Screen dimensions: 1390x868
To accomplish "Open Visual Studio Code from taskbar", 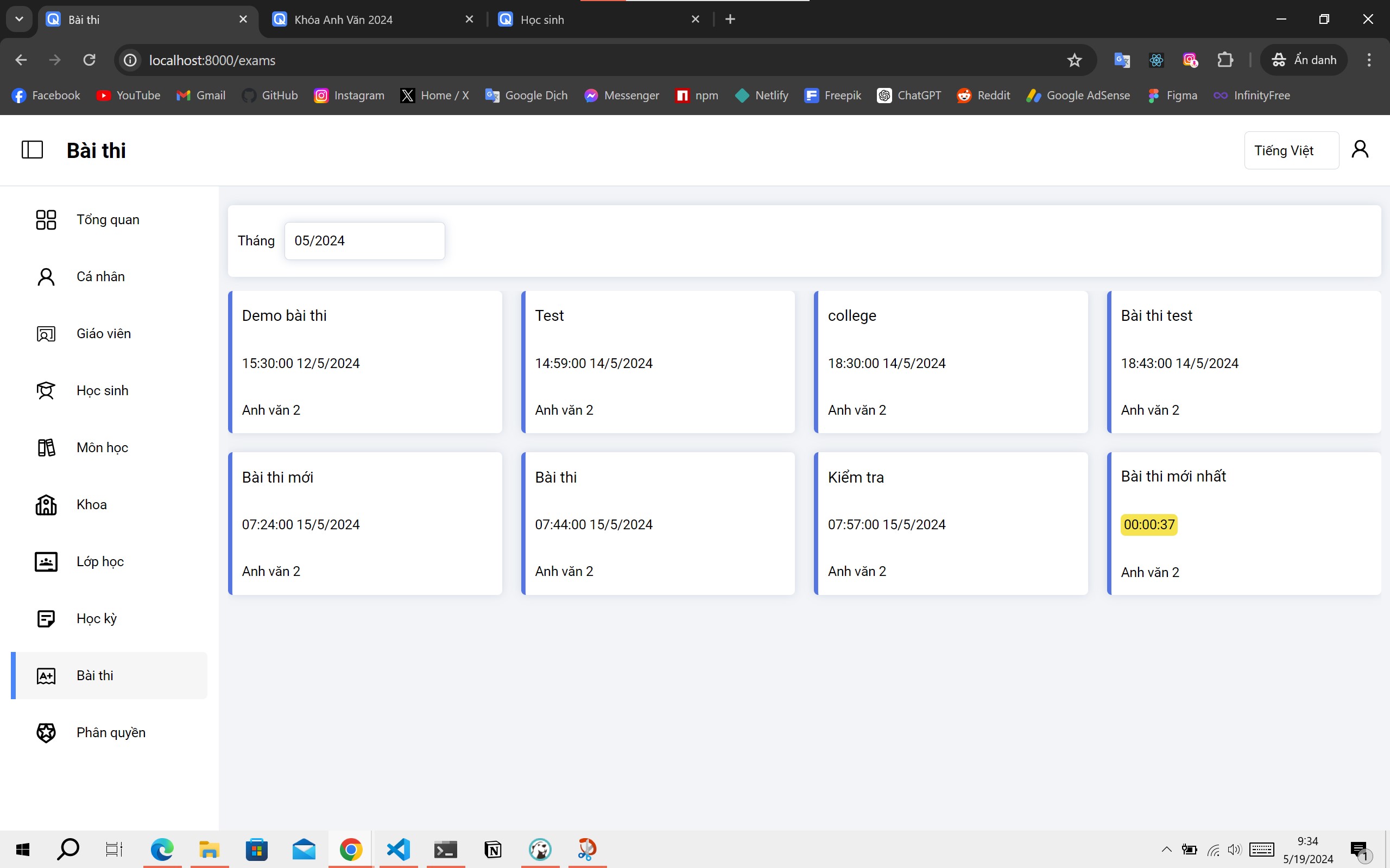I will click(398, 849).
